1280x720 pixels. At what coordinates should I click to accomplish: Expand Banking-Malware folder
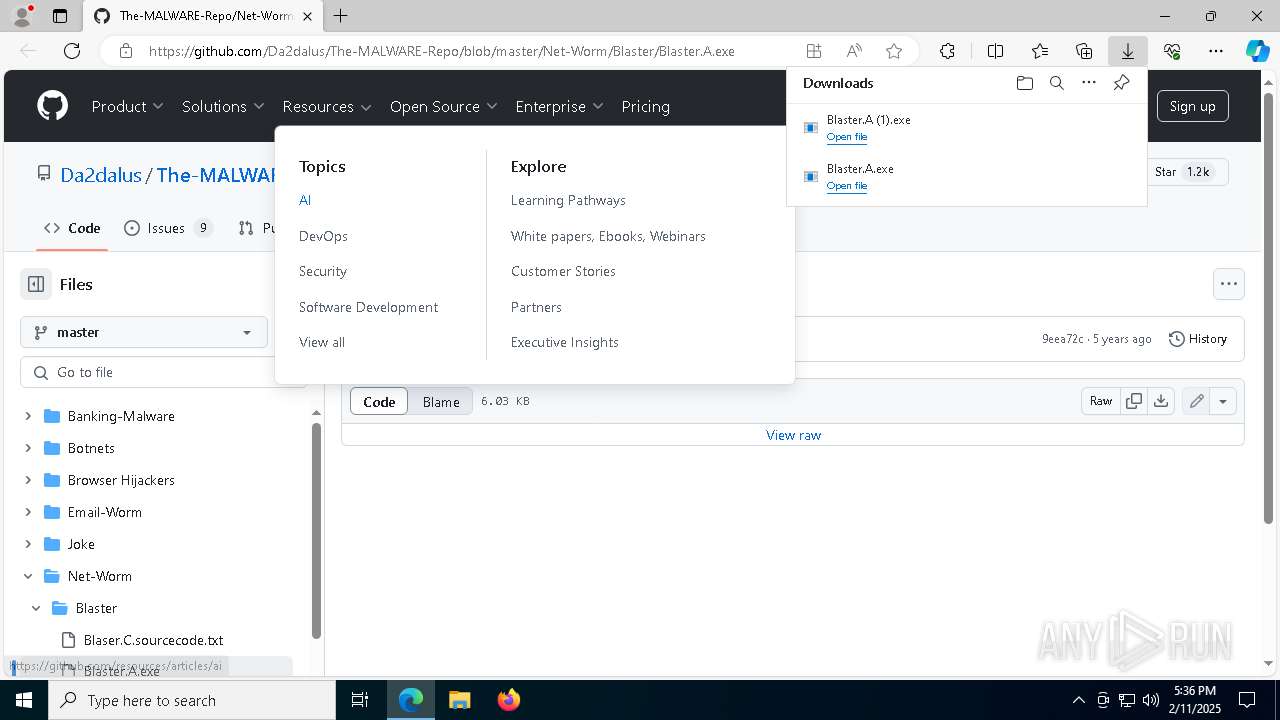pyautogui.click(x=28, y=416)
